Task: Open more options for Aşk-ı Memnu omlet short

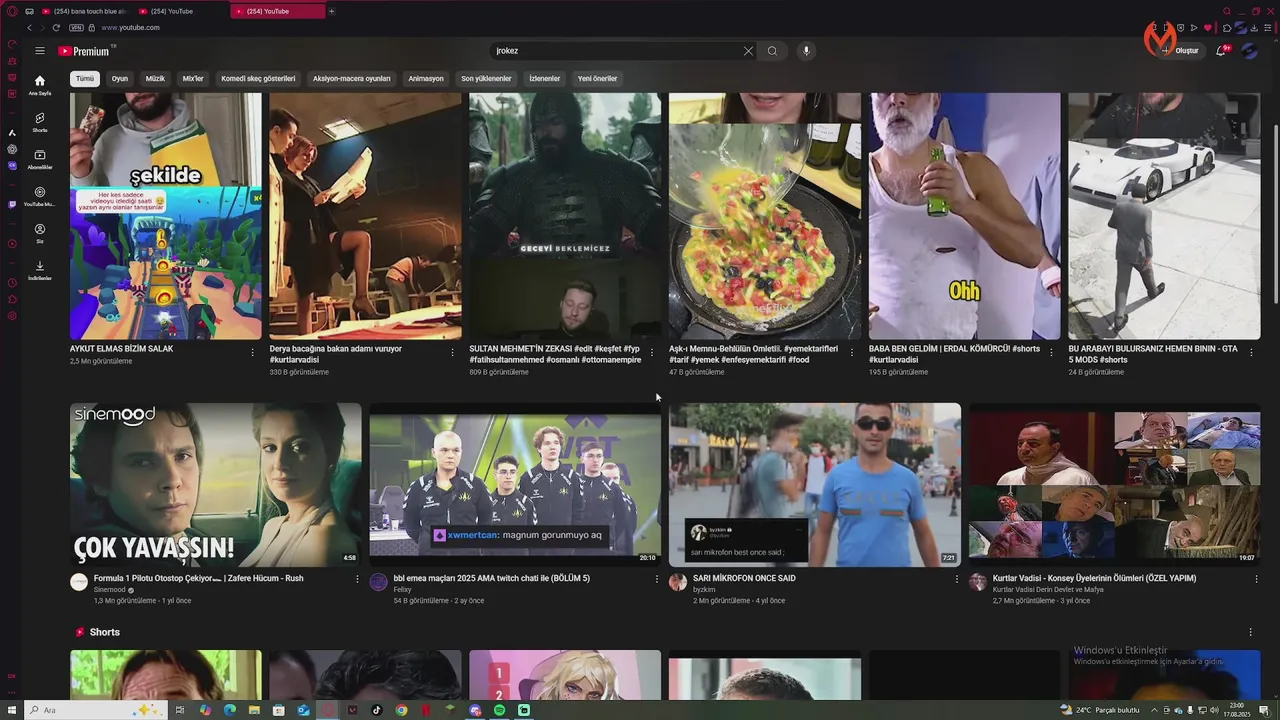Action: [852, 352]
